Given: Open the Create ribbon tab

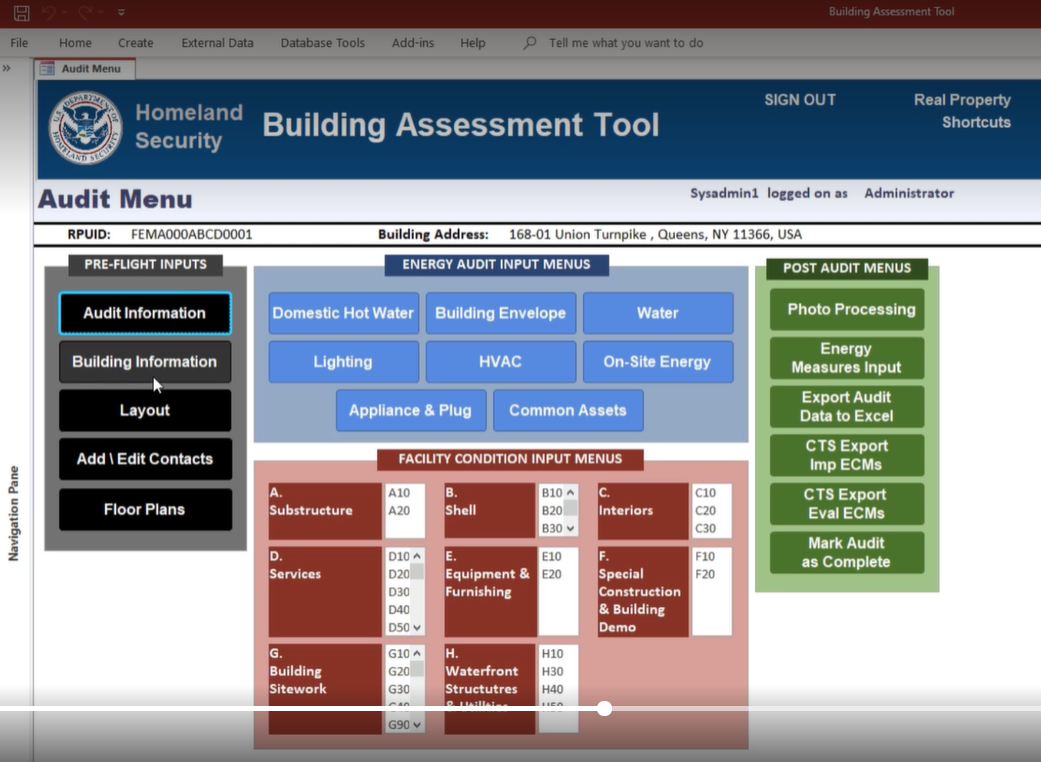Looking at the screenshot, I should [135, 43].
